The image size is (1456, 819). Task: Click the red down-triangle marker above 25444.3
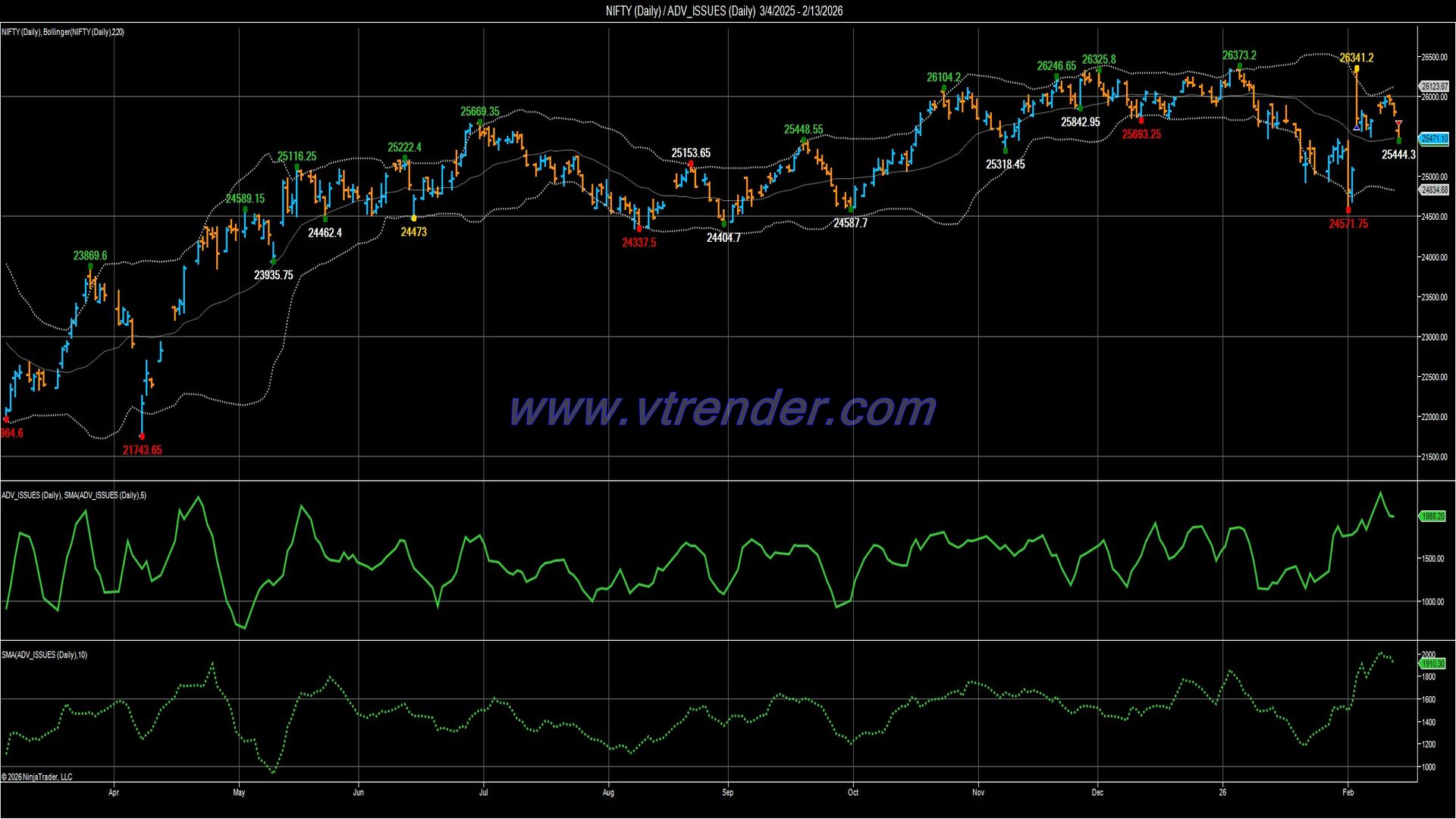[x=1398, y=124]
